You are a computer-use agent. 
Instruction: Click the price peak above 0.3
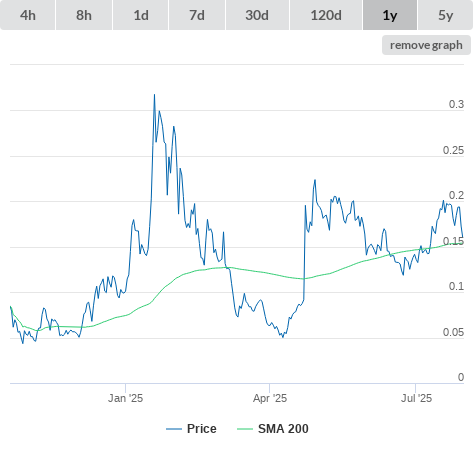(x=154, y=95)
